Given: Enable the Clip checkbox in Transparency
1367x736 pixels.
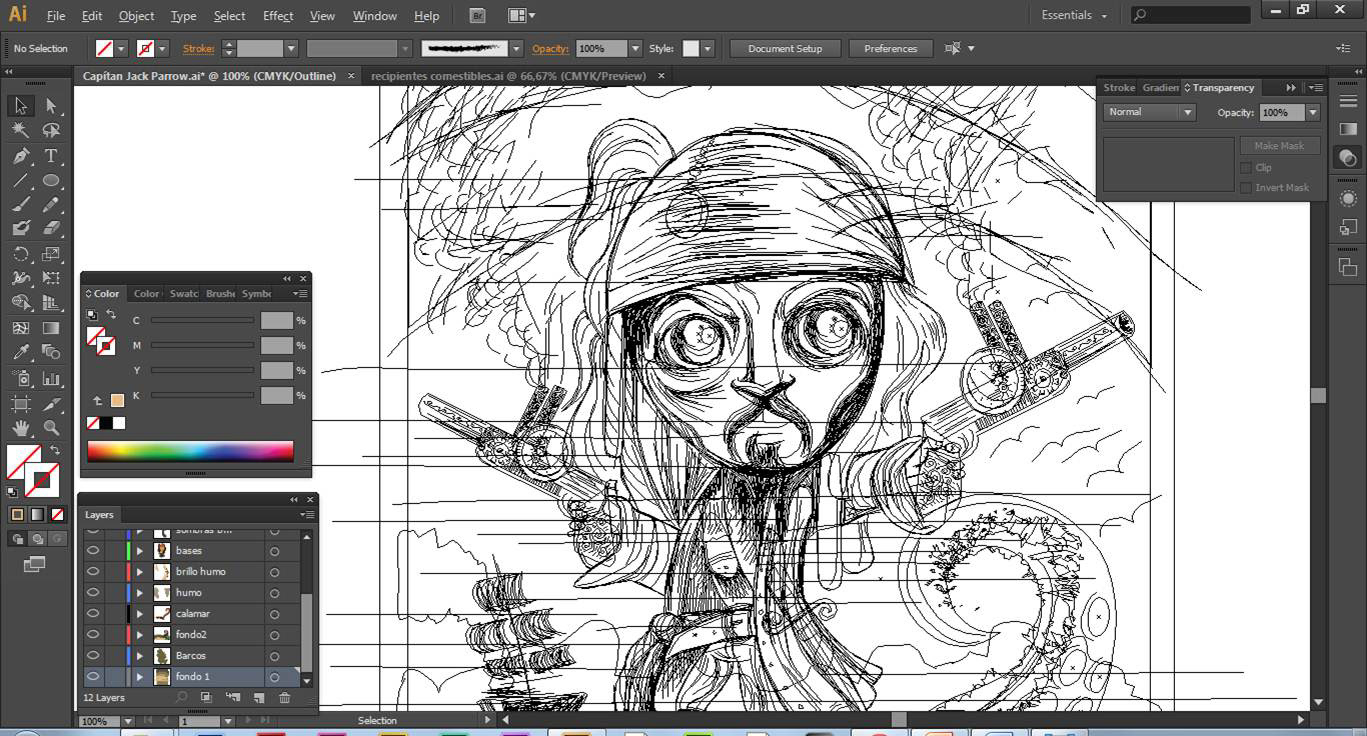Looking at the screenshot, I should tap(1246, 168).
